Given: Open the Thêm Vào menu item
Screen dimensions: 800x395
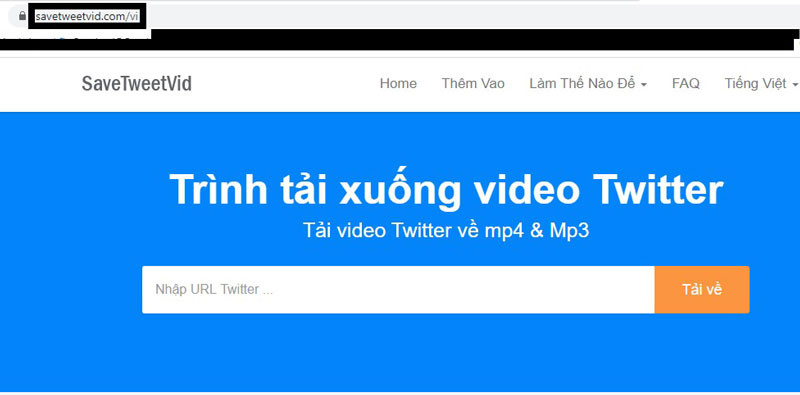Looking at the screenshot, I should click(x=473, y=84).
